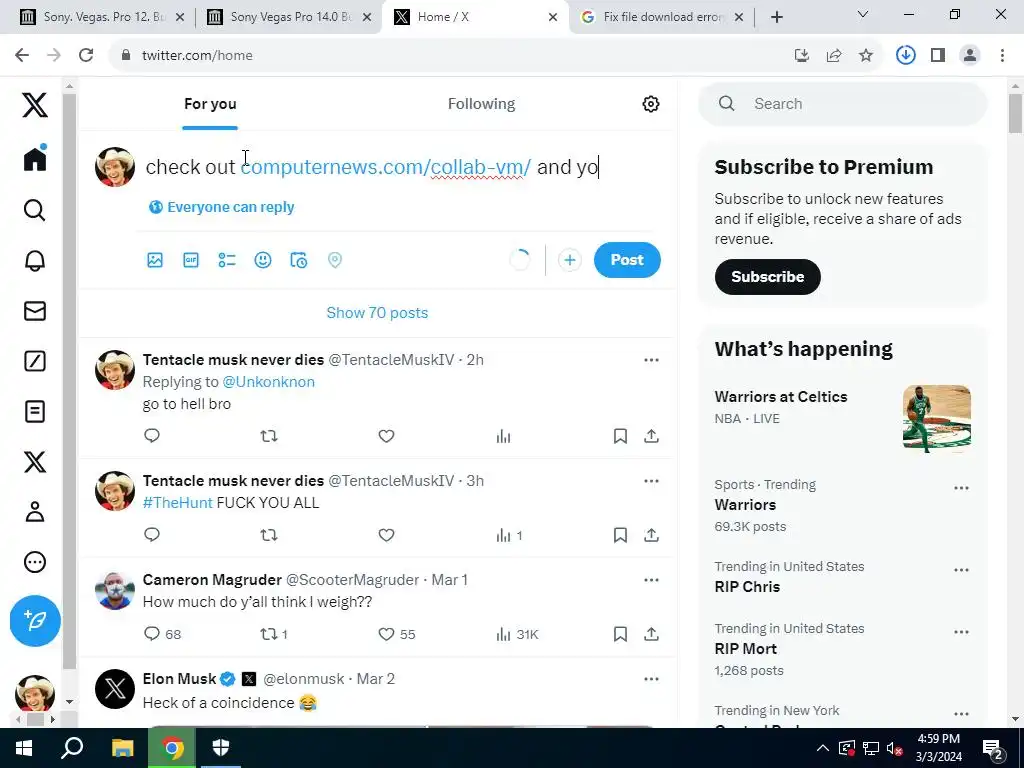Open Chrome downloads icon
The width and height of the screenshot is (1024, 768).
905,56
